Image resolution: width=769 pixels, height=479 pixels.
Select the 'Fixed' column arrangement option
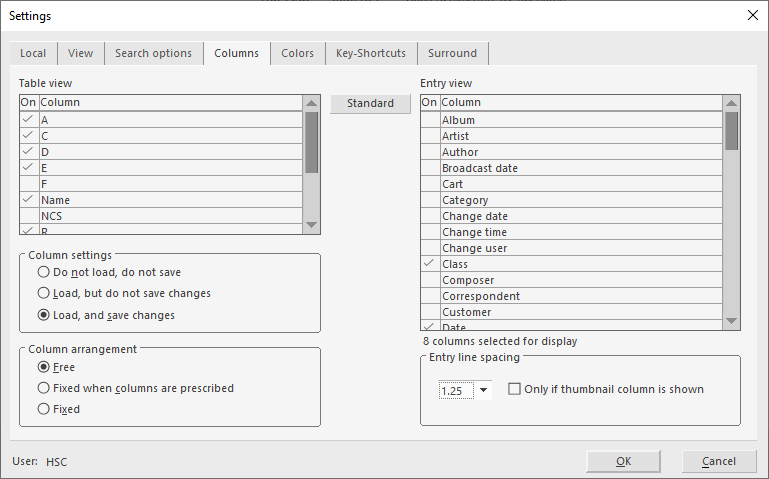click(43, 409)
